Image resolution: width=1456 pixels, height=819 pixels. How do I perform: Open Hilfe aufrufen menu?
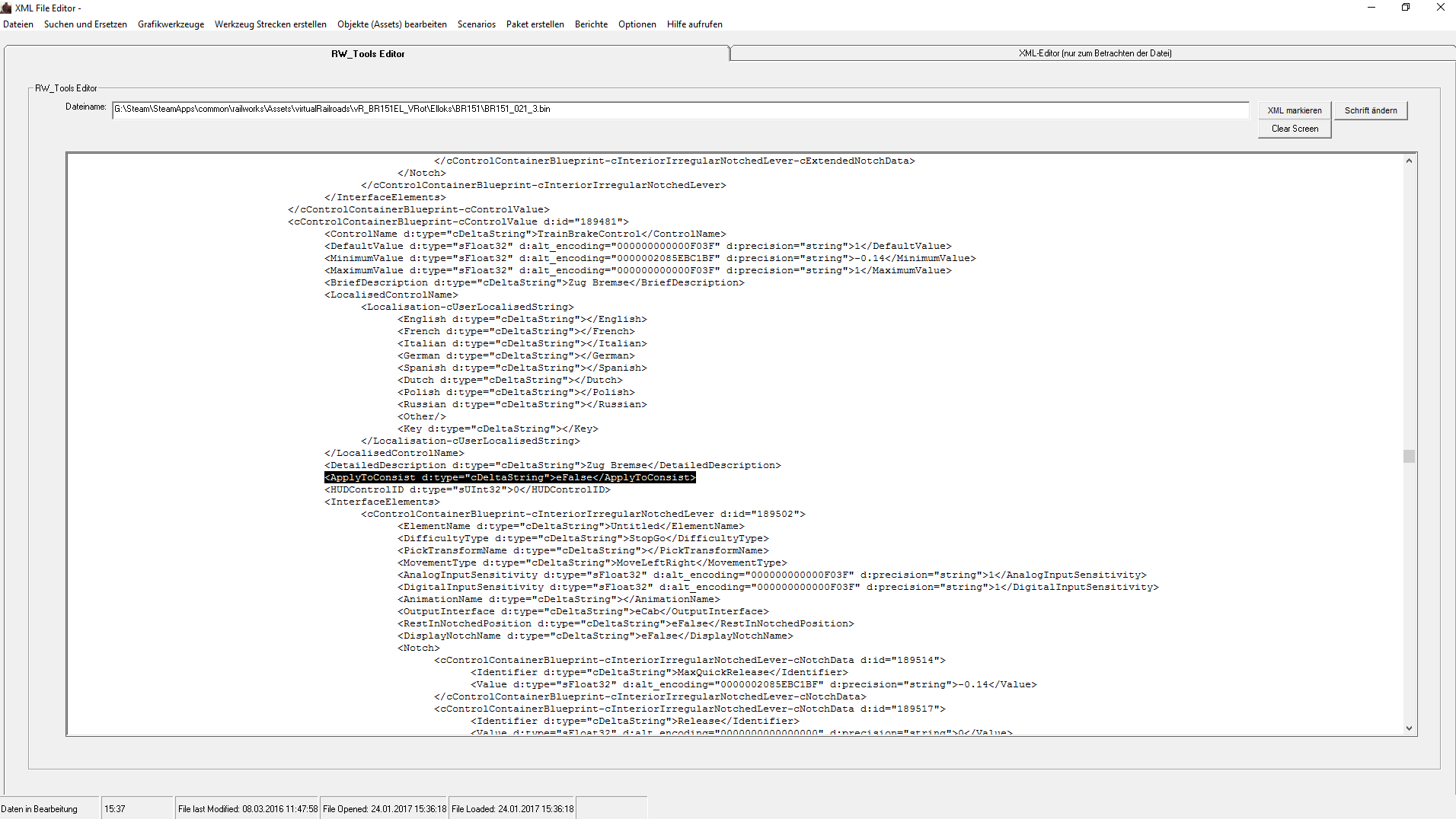[x=694, y=24]
